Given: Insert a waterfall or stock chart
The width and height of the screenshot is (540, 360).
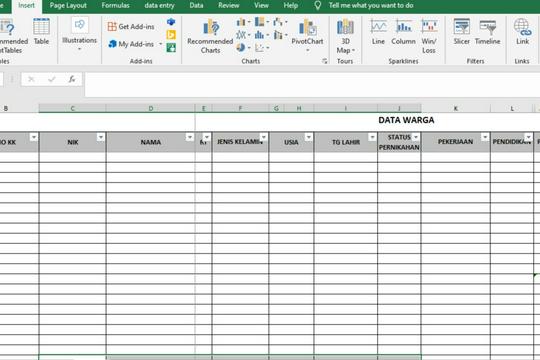Looking at the screenshot, I should click(x=280, y=22).
